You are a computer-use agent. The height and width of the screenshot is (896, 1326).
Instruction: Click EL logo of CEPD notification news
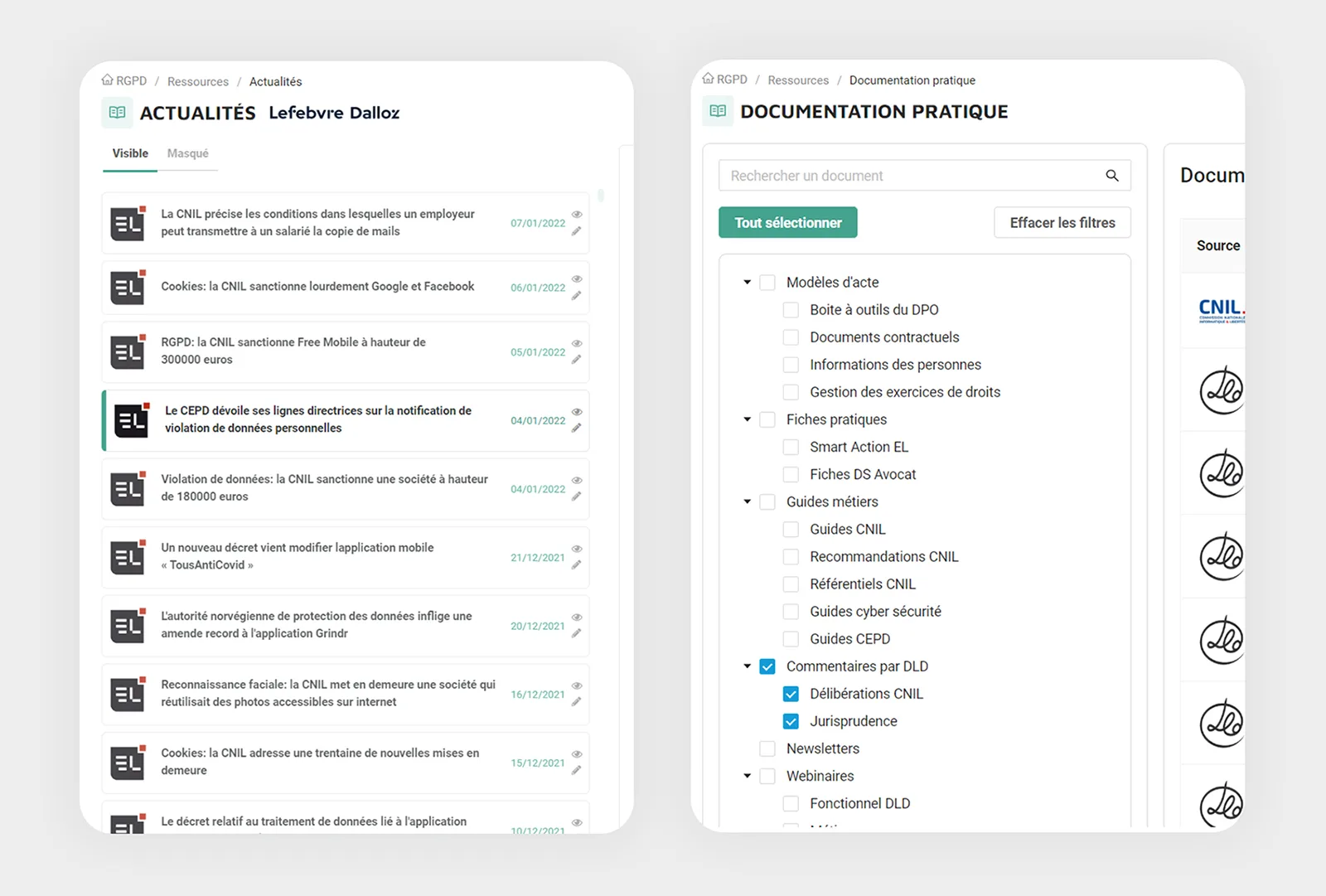pyautogui.click(x=132, y=420)
